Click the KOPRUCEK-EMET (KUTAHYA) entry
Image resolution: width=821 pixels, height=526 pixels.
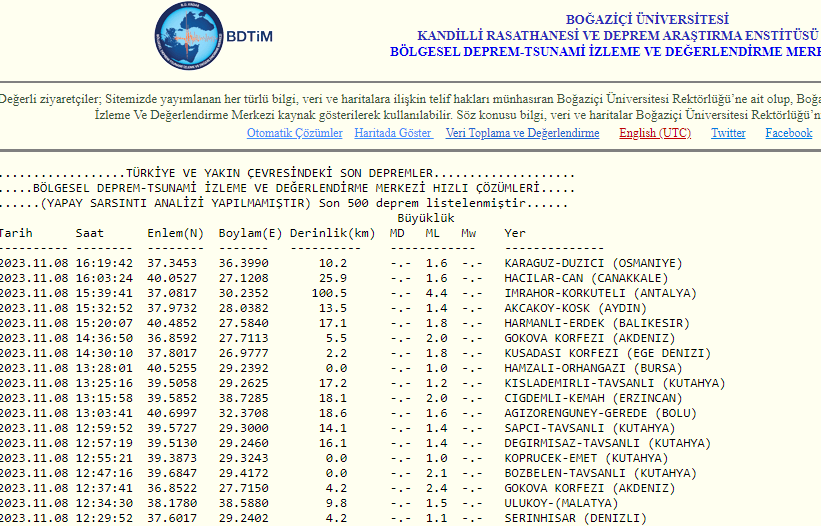(586, 458)
